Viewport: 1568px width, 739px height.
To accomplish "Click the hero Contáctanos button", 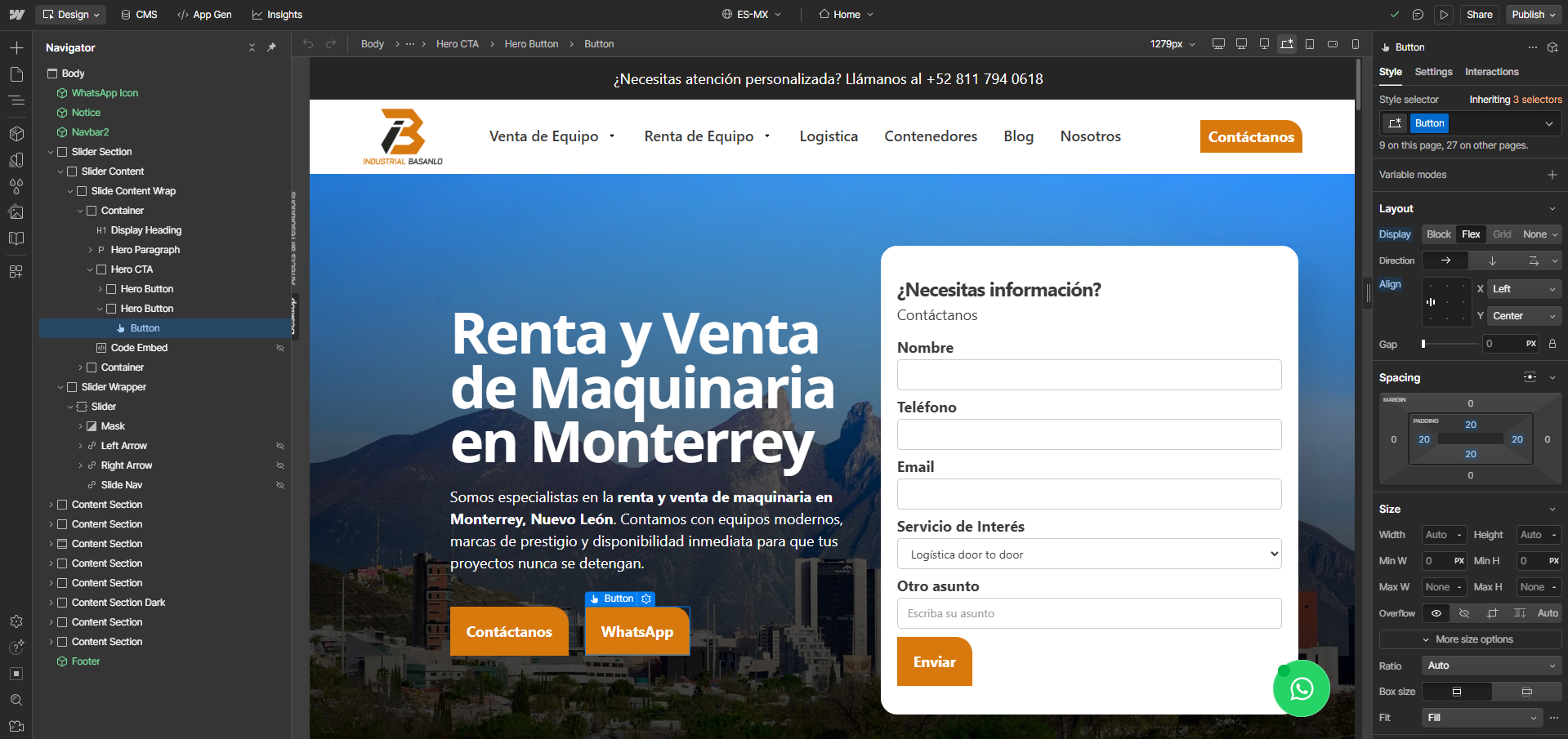I will tap(509, 631).
